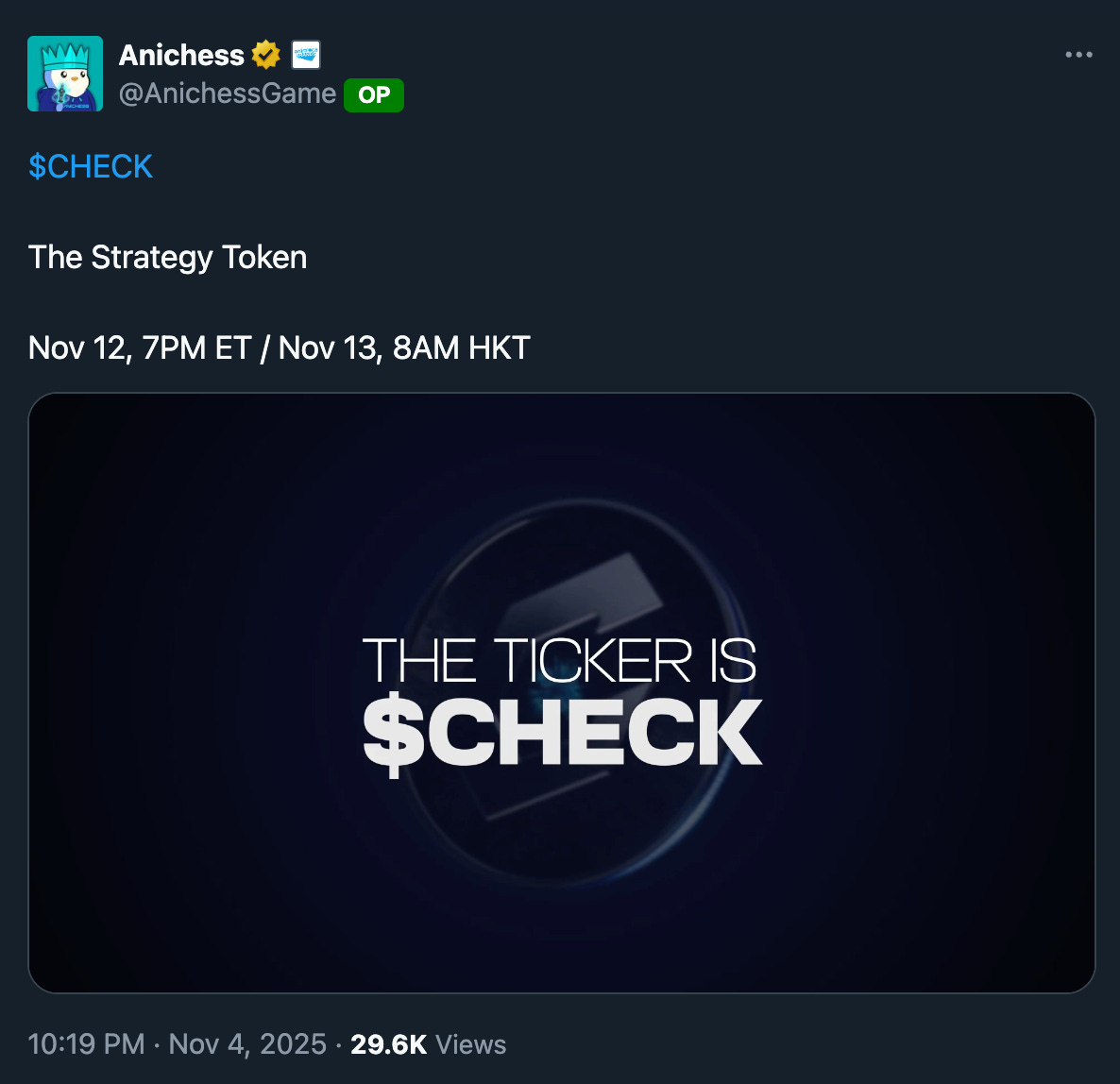Open the attached media thumbnail
Viewport: 1120px width, 1084px height.
coord(562,693)
